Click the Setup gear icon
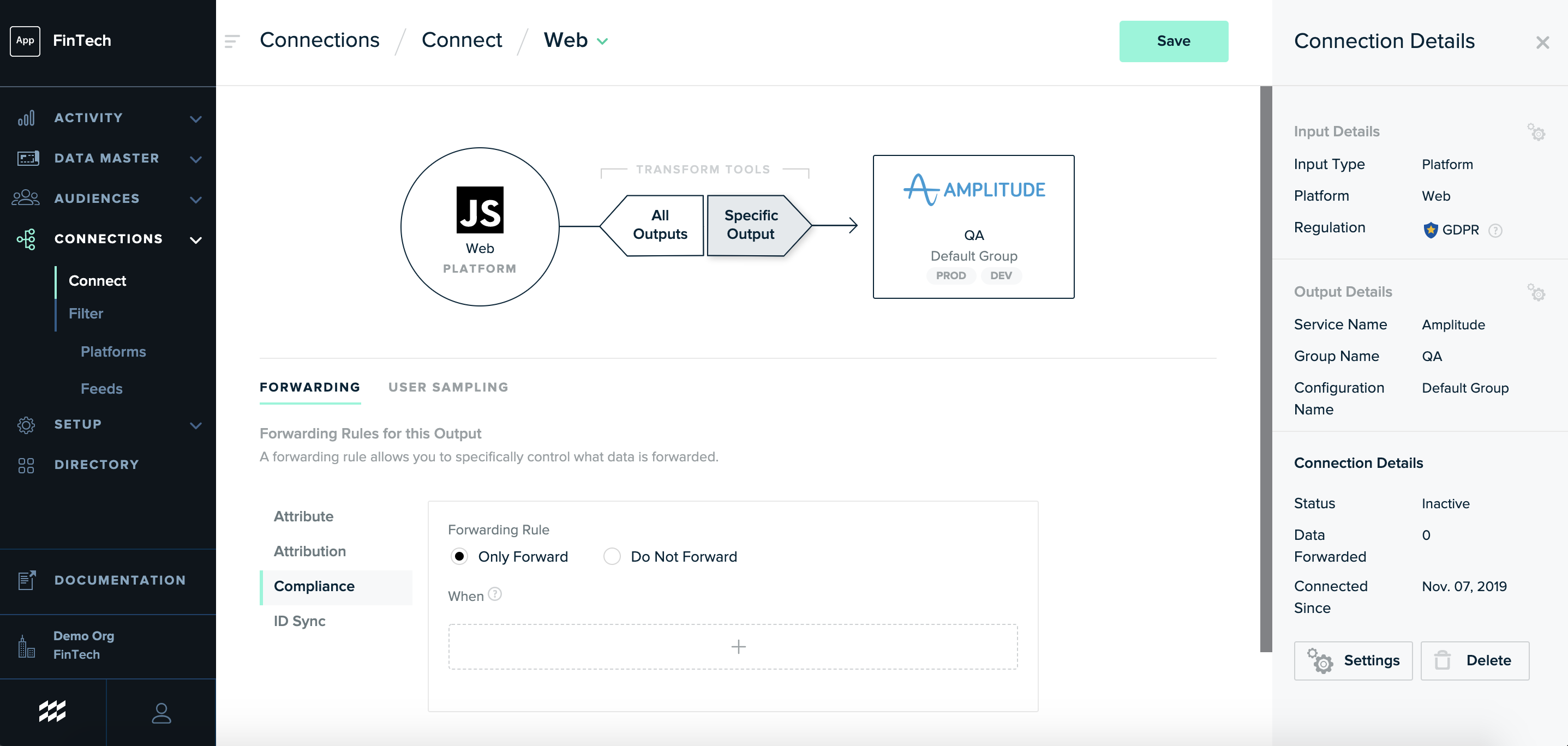 (x=26, y=425)
